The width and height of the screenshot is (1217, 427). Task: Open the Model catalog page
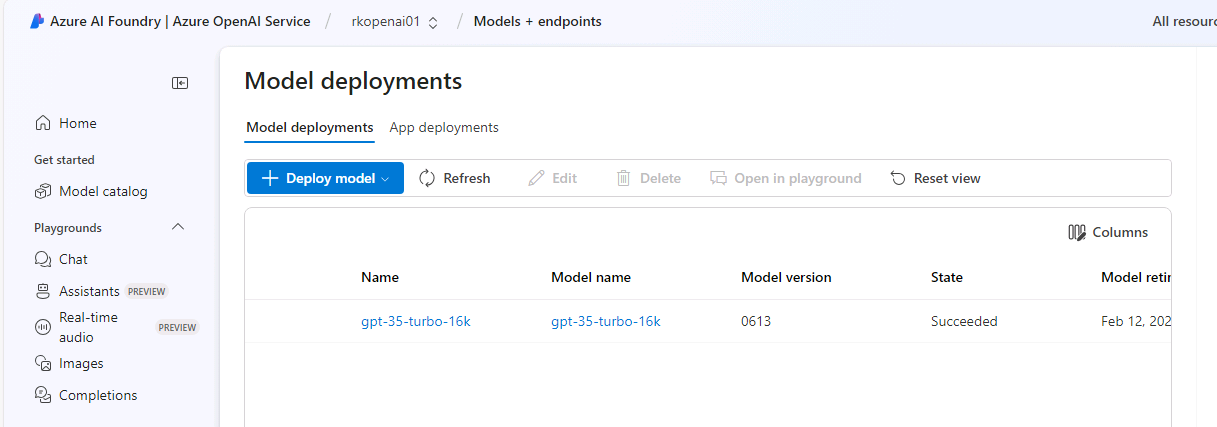click(102, 192)
